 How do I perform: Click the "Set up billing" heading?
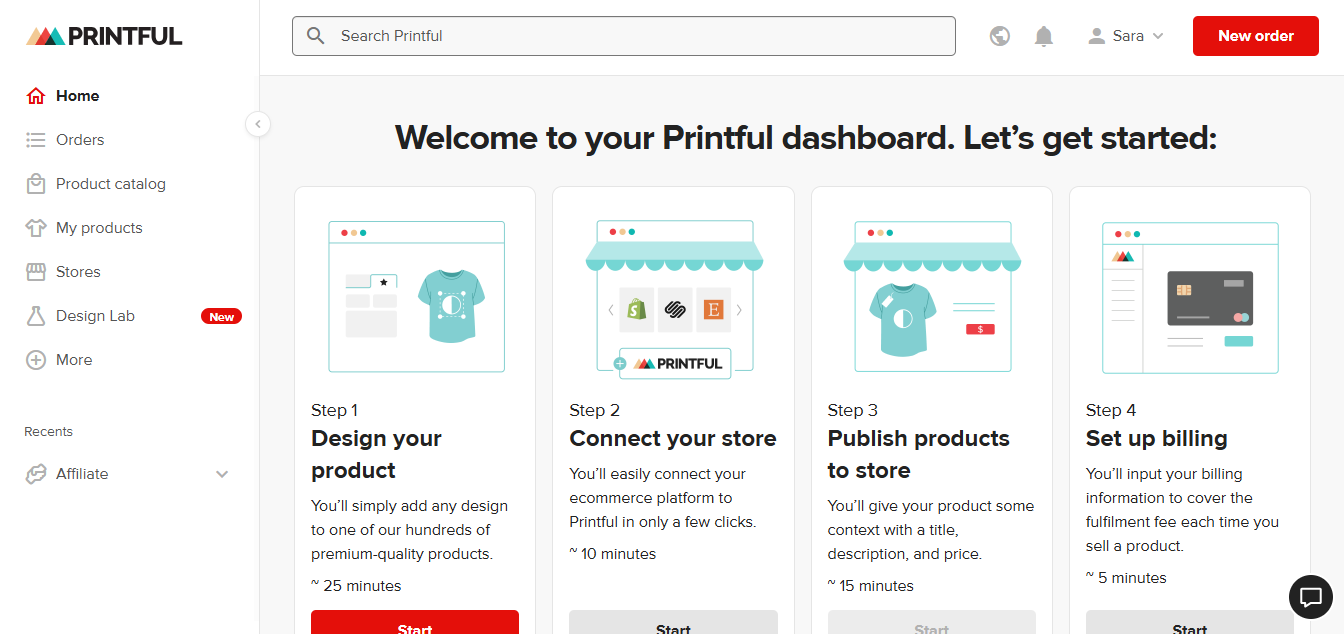pos(1157,438)
